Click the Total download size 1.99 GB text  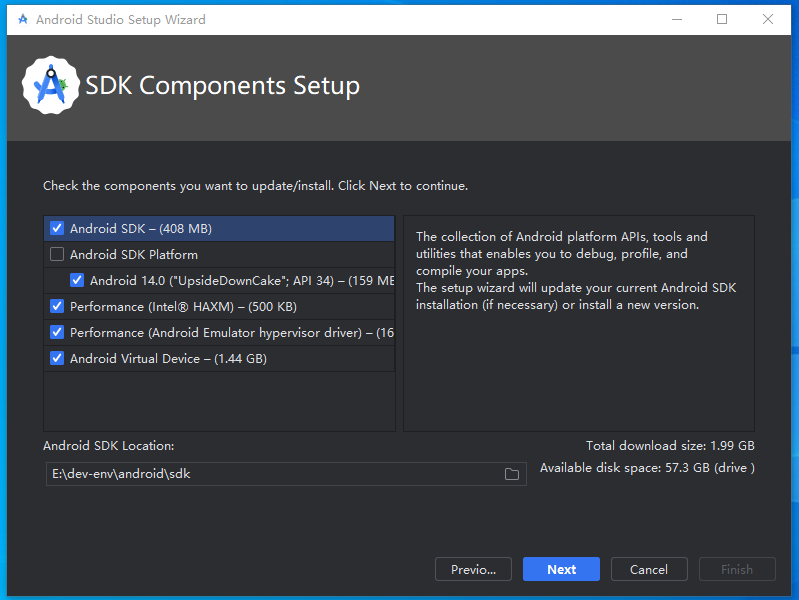tap(670, 446)
